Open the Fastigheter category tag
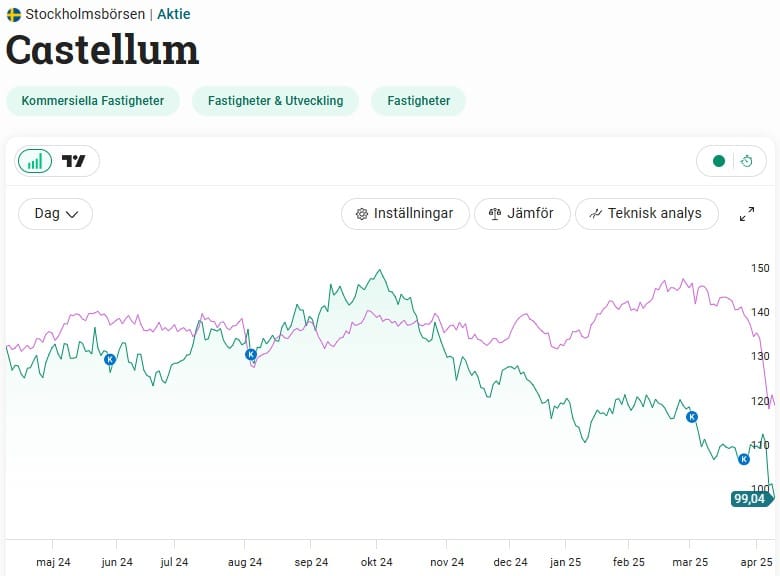 pyautogui.click(x=418, y=101)
